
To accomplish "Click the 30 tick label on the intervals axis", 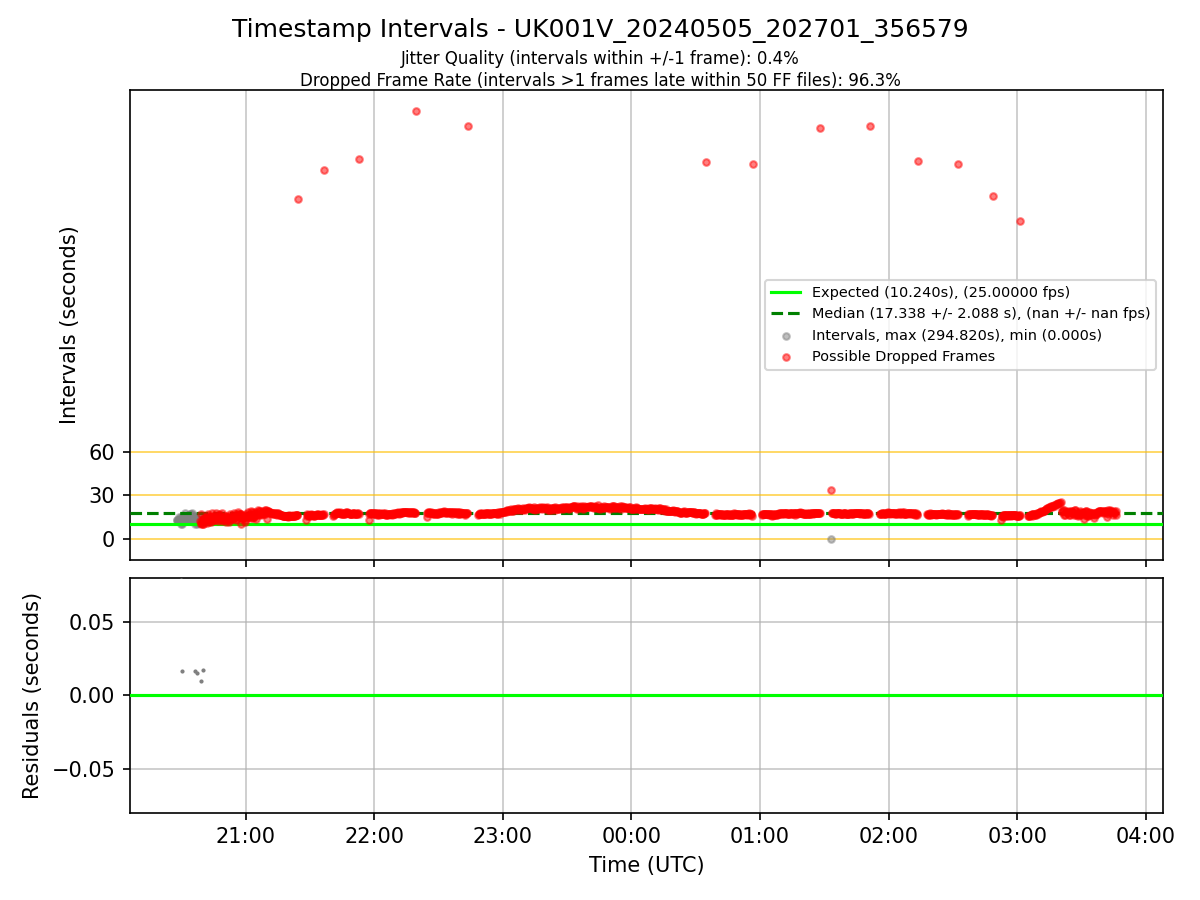I will (x=103, y=496).
